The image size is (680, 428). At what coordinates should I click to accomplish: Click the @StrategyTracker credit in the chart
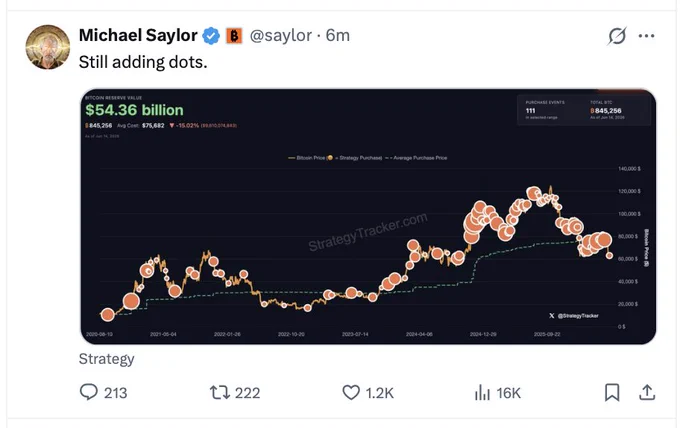[x=574, y=316]
